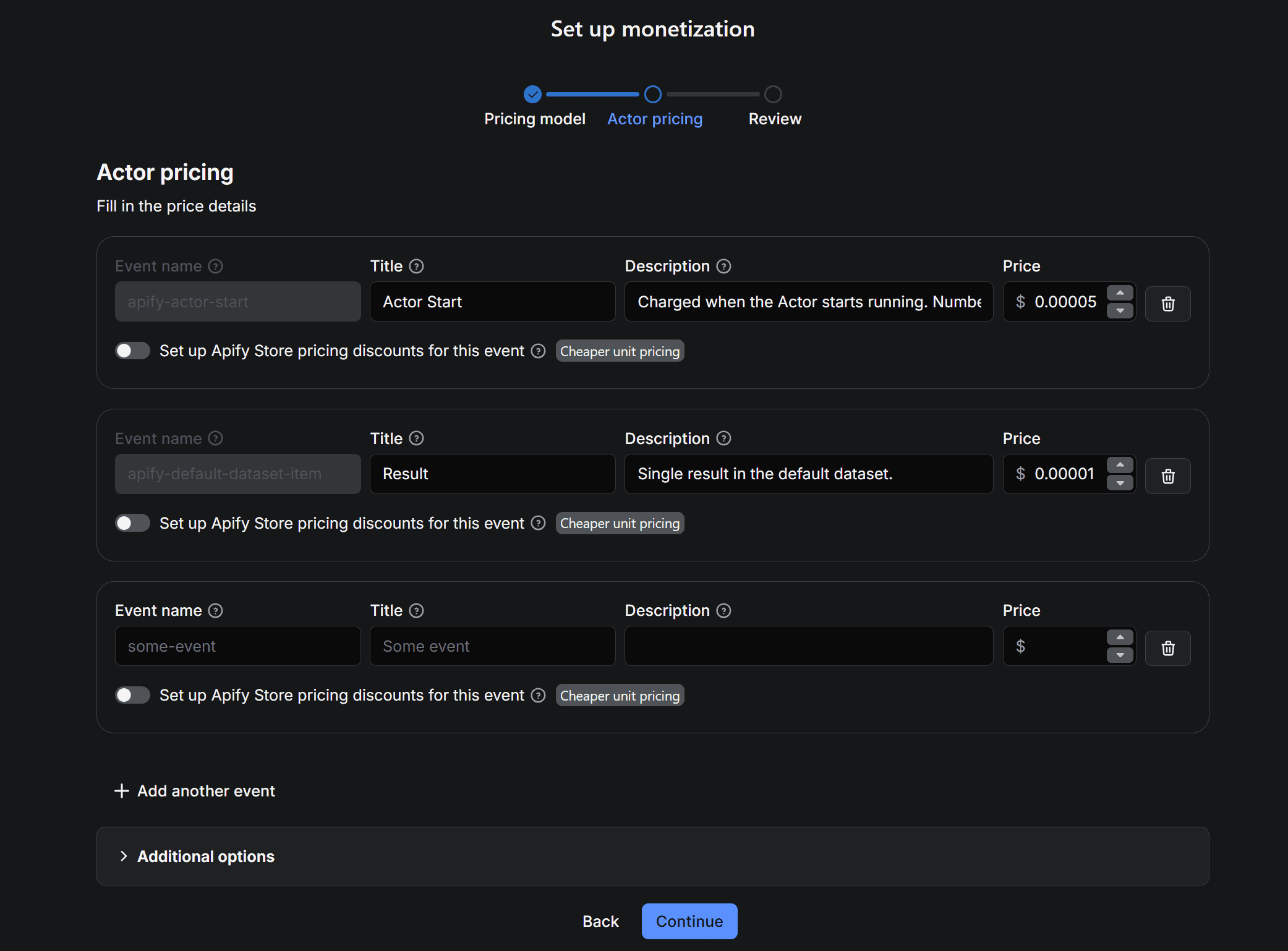The width and height of the screenshot is (1288, 951).
Task: Decrease the Result price with stepper arrow
Action: pyautogui.click(x=1119, y=483)
